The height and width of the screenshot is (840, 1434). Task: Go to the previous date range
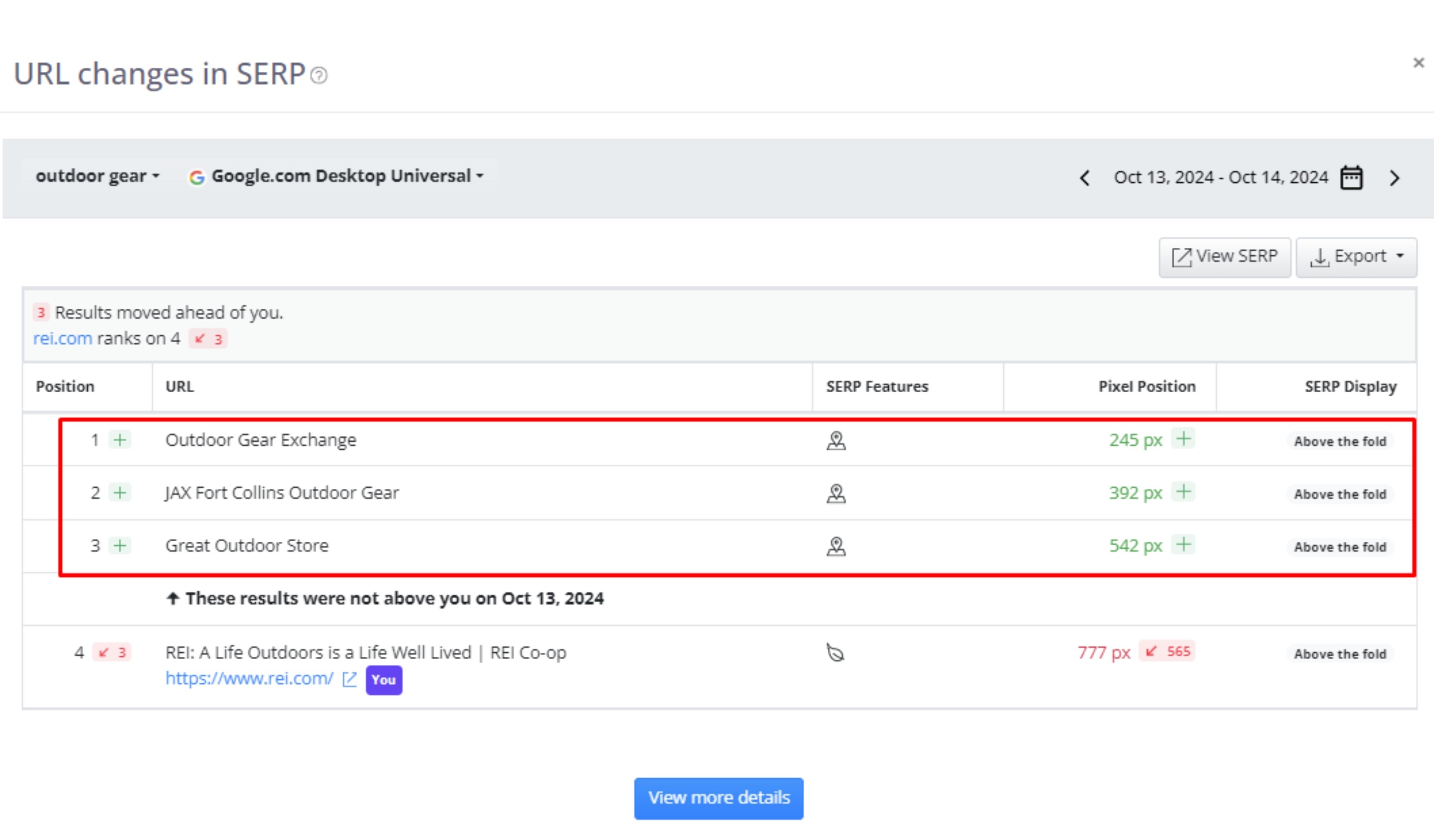click(1085, 178)
